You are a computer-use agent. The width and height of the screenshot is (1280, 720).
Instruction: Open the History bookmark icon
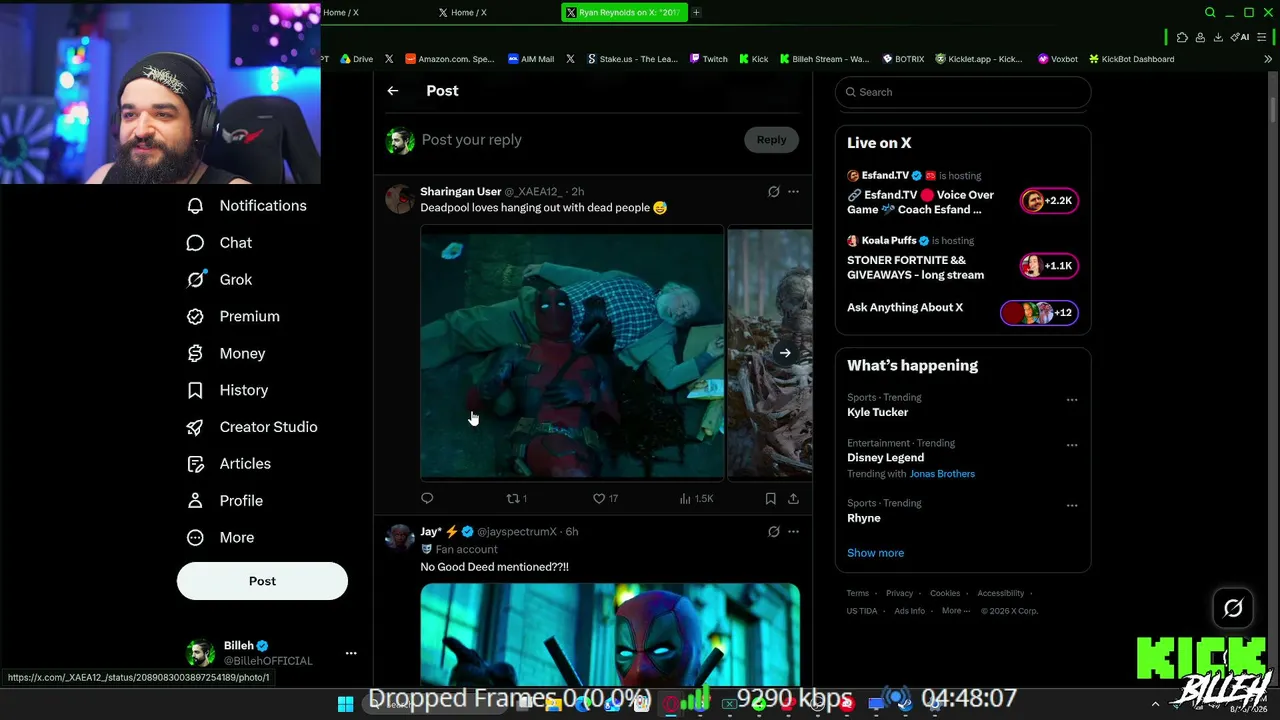tap(196, 390)
